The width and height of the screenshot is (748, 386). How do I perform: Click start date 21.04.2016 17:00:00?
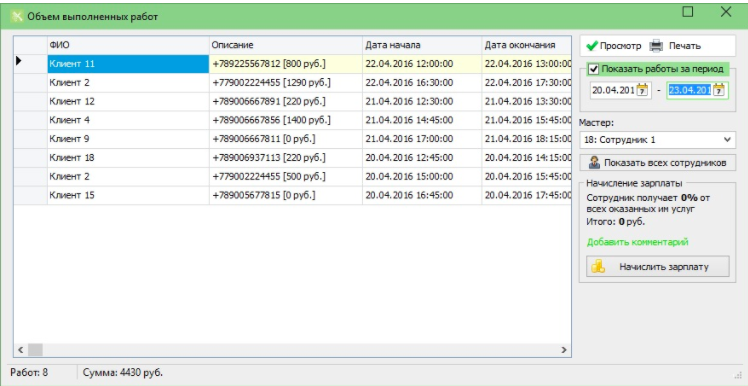click(422, 139)
